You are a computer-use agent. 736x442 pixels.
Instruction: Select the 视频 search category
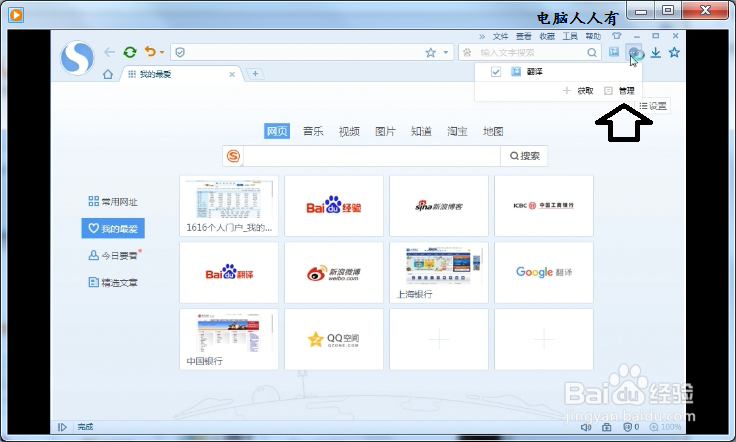point(349,131)
